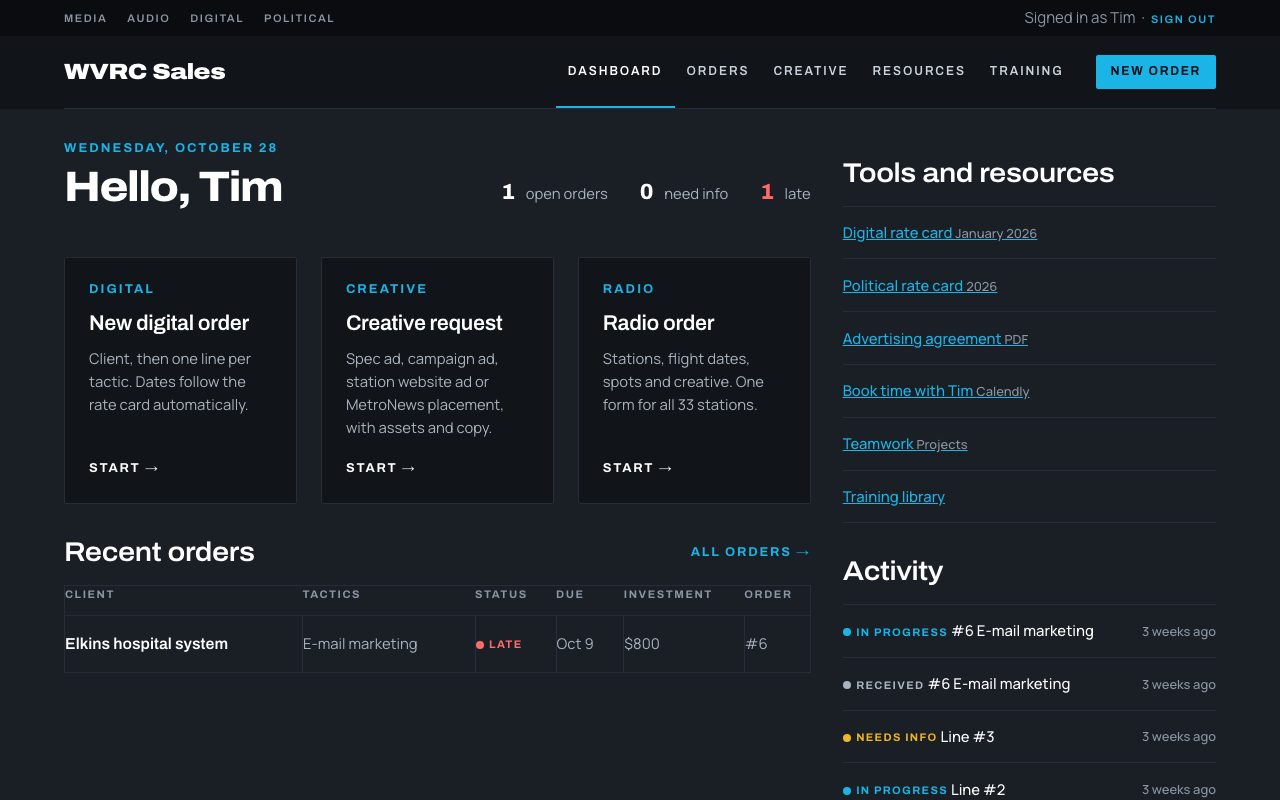Switch to the Orders navigation tab

718,71
